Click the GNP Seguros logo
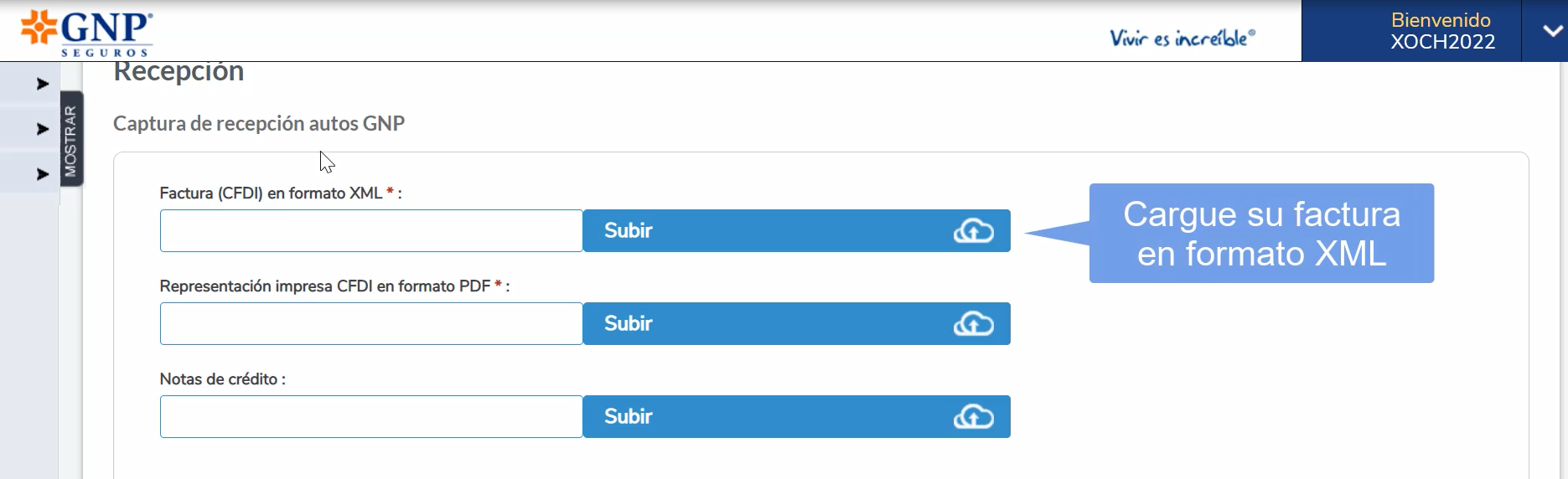 point(87,33)
